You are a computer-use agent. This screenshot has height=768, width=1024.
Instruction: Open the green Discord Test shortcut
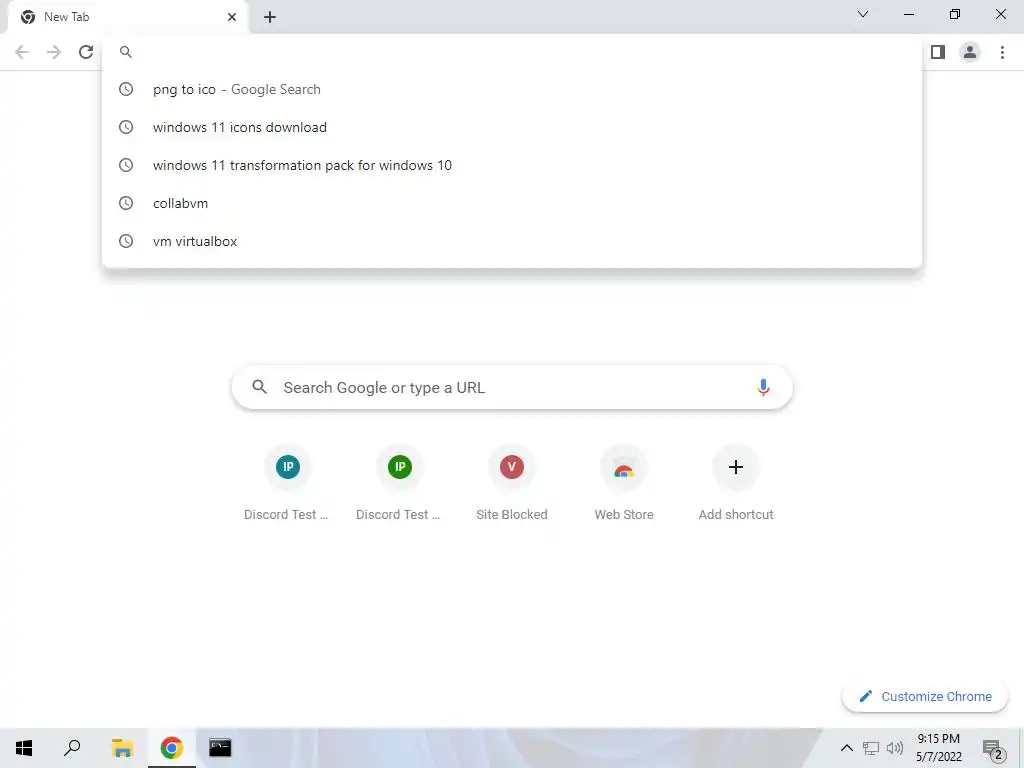pos(399,483)
